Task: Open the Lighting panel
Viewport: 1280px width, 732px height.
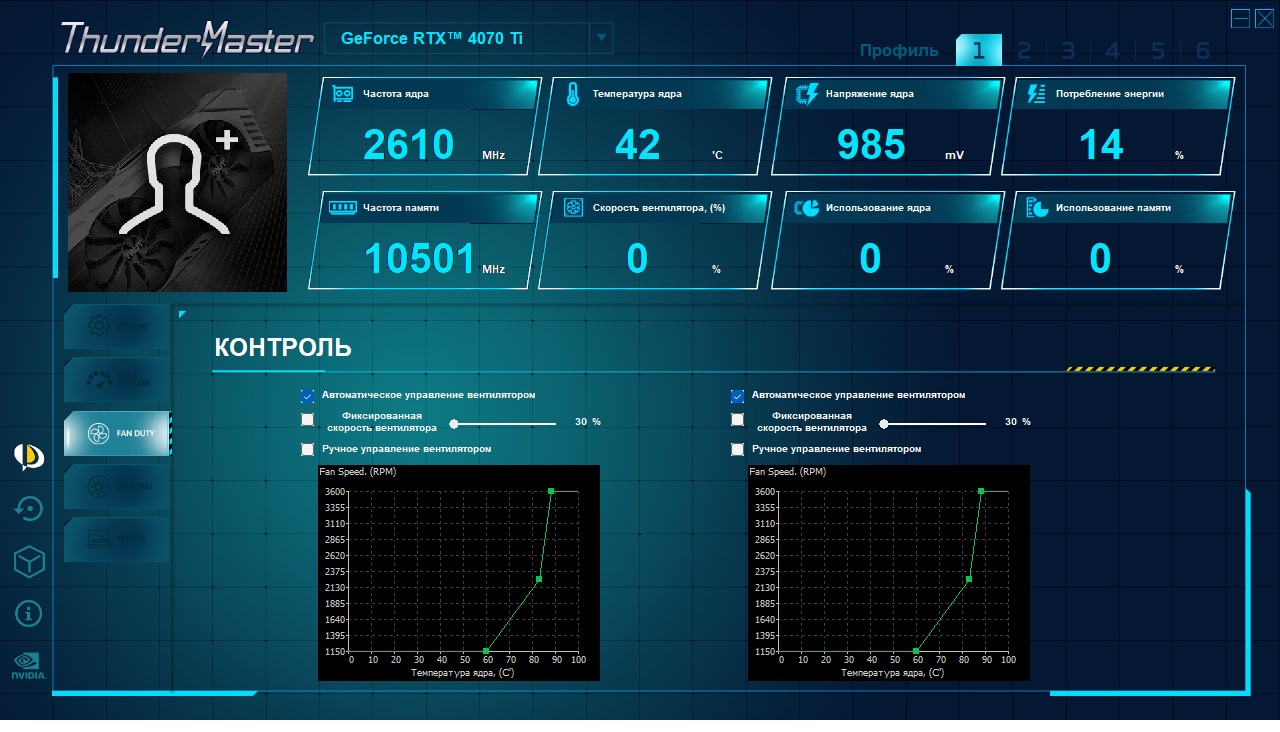Action: 117,486
